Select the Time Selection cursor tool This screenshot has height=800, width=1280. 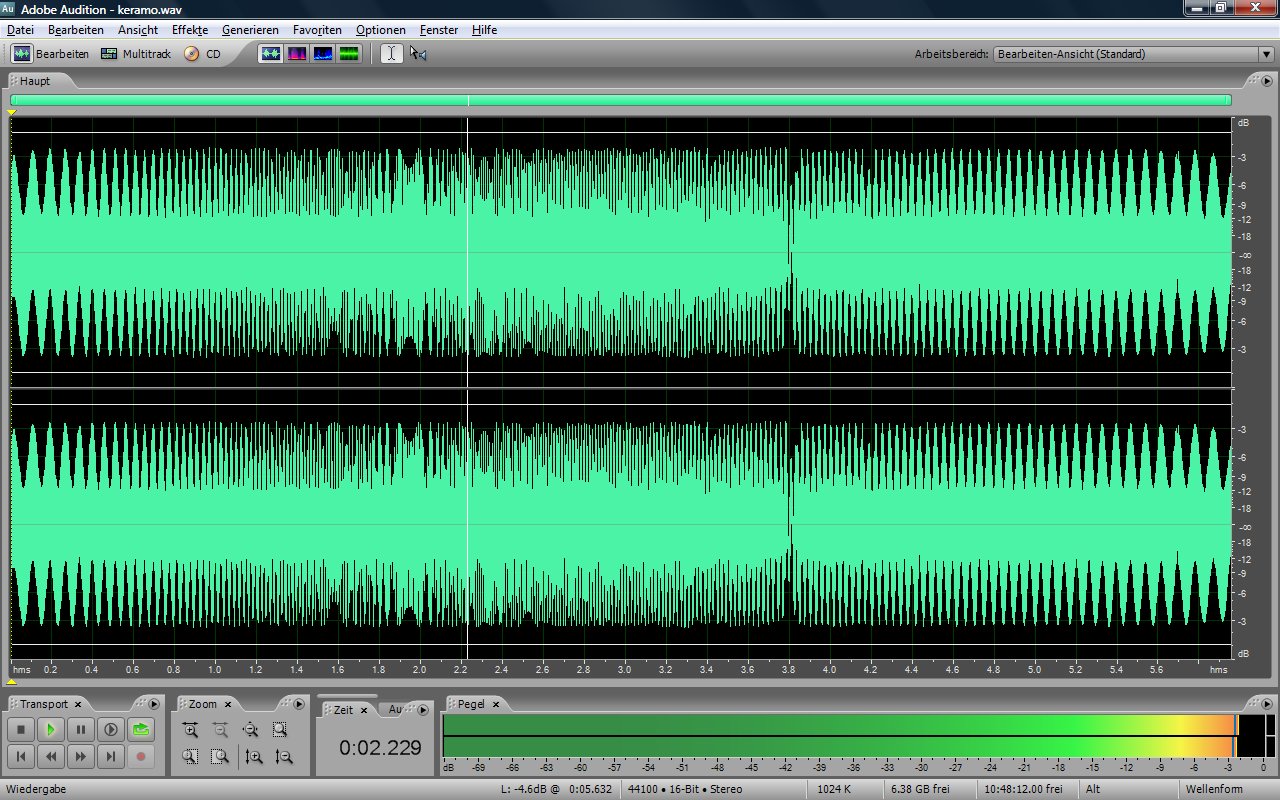(392, 54)
